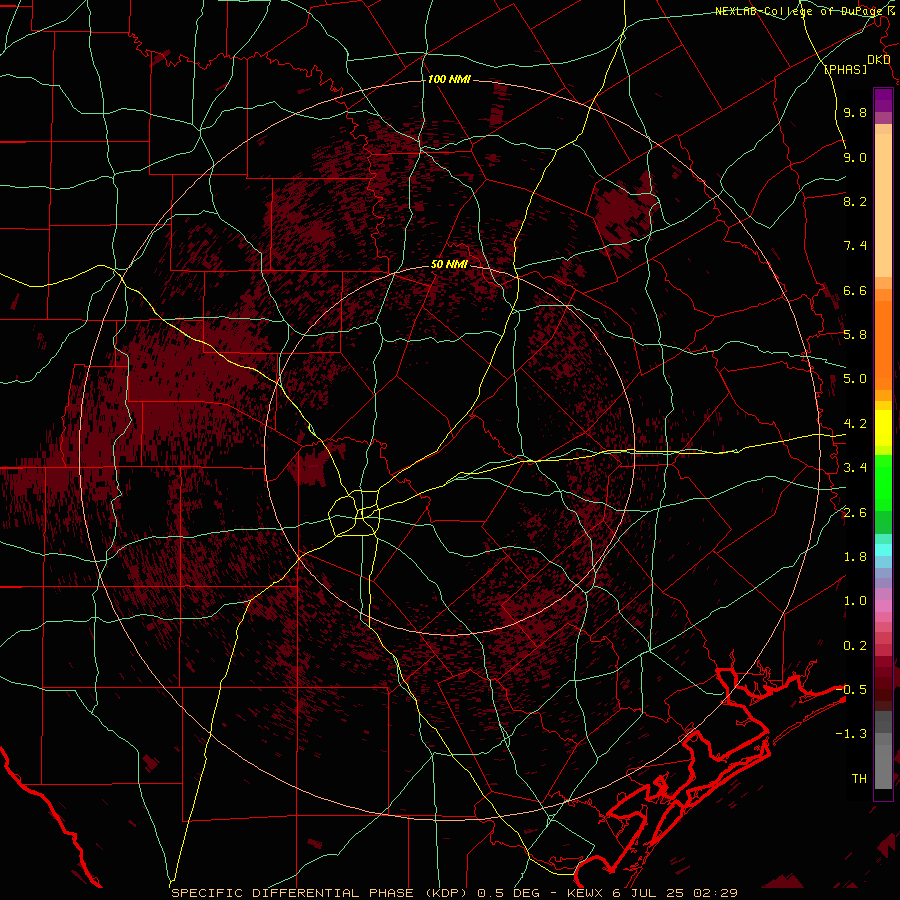Click the [PHAS] units label
Viewport: 900px width, 900px height.
pos(845,69)
